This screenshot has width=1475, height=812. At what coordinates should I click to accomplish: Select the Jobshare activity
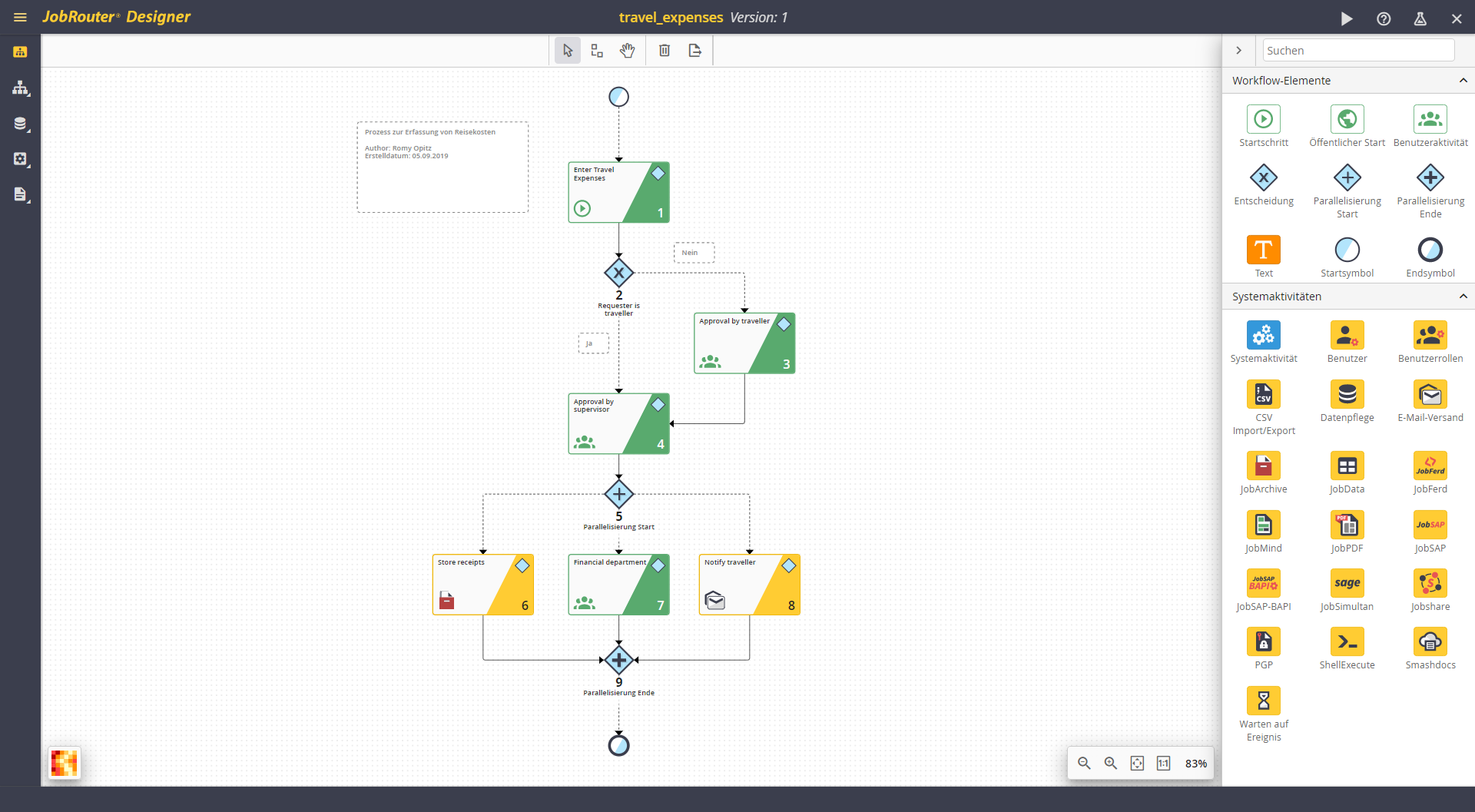click(1430, 590)
